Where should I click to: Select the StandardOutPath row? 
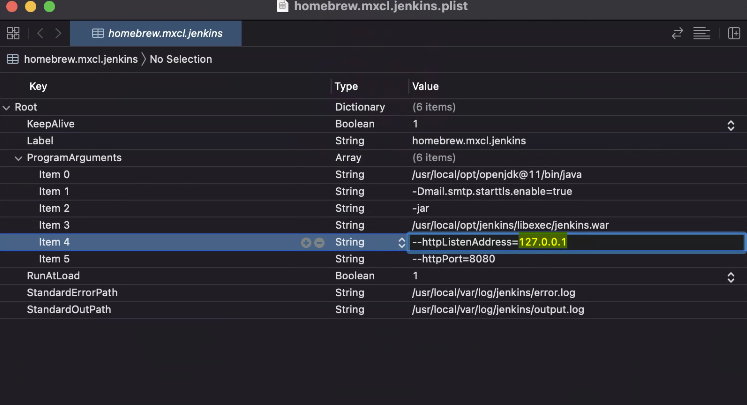click(x=374, y=309)
